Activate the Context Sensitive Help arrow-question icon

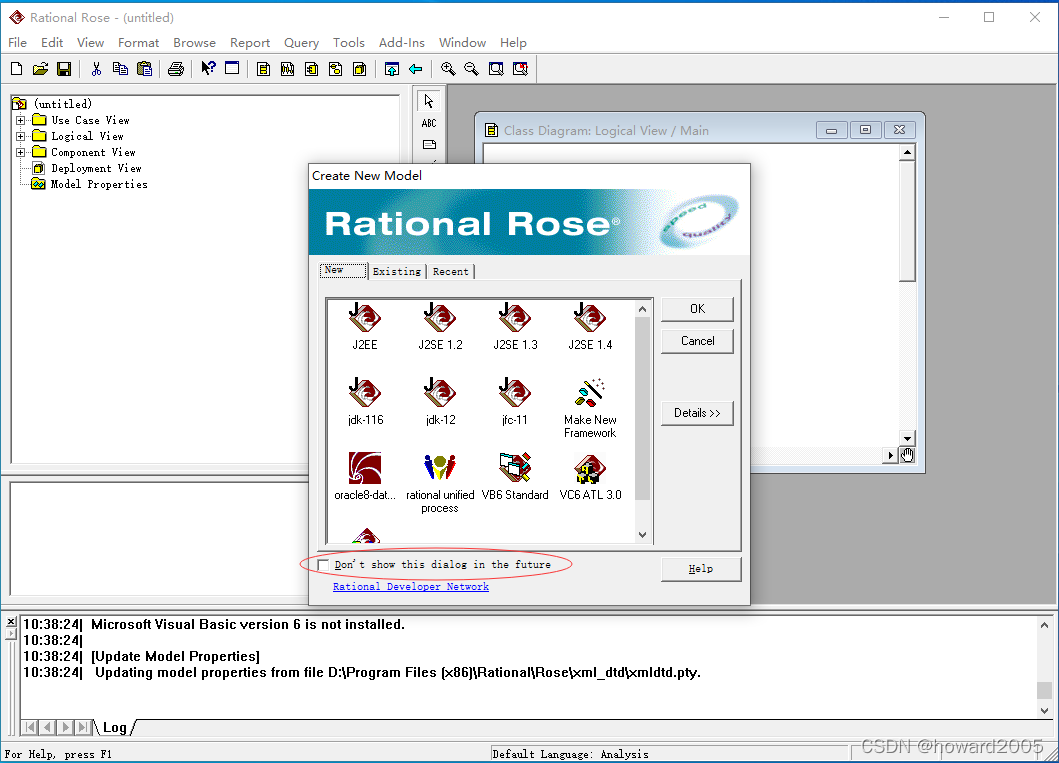[x=208, y=68]
